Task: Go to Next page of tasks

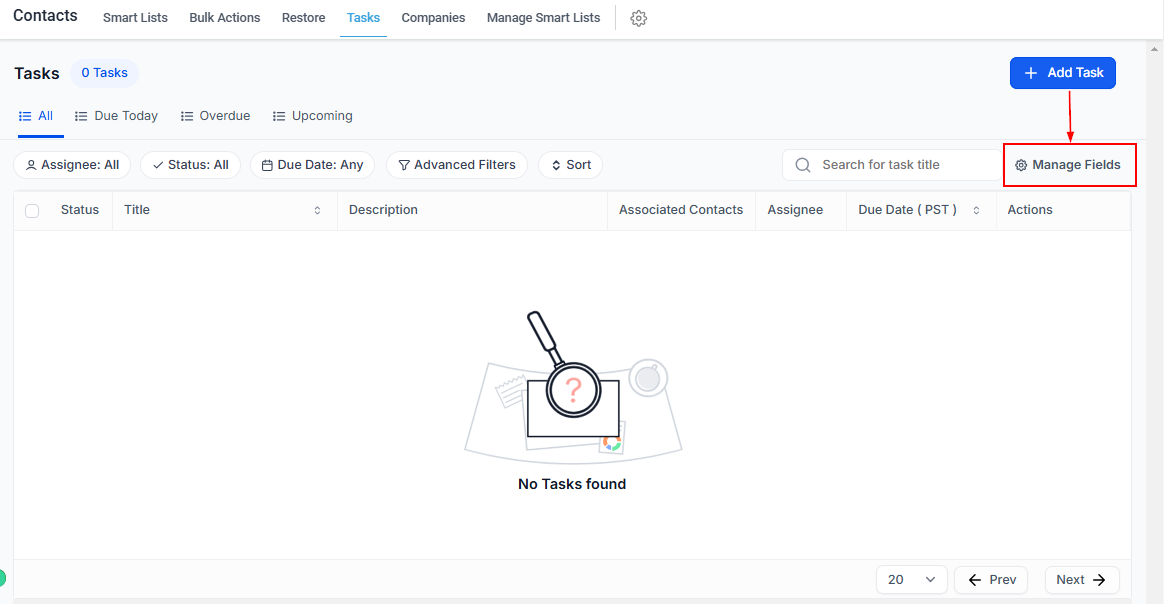Action: pos(1081,580)
